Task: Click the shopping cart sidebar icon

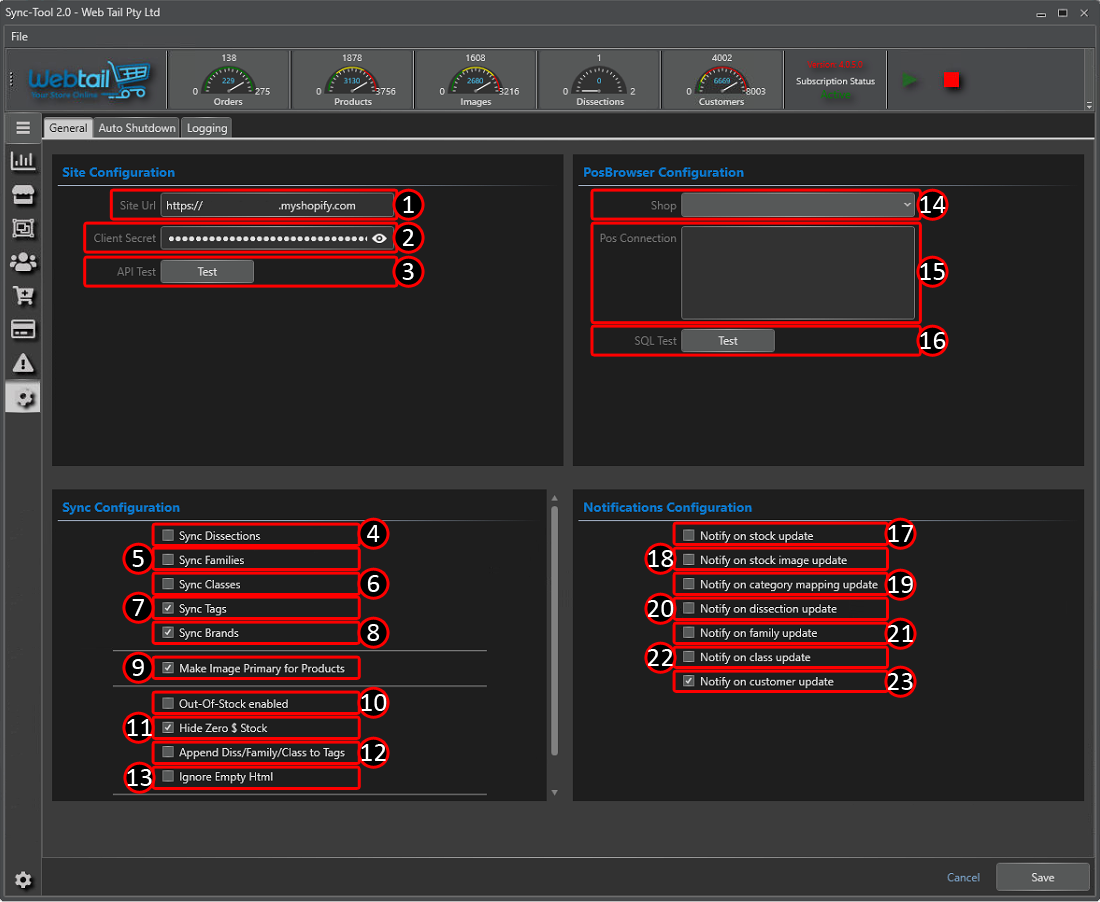Action: pyautogui.click(x=22, y=296)
